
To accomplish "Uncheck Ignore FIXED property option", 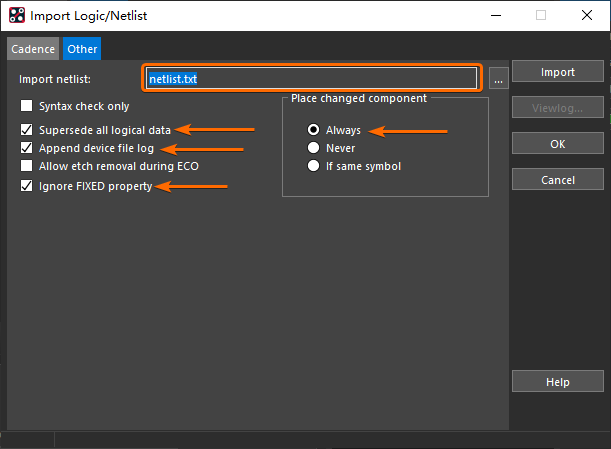I will (x=27, y=186).
